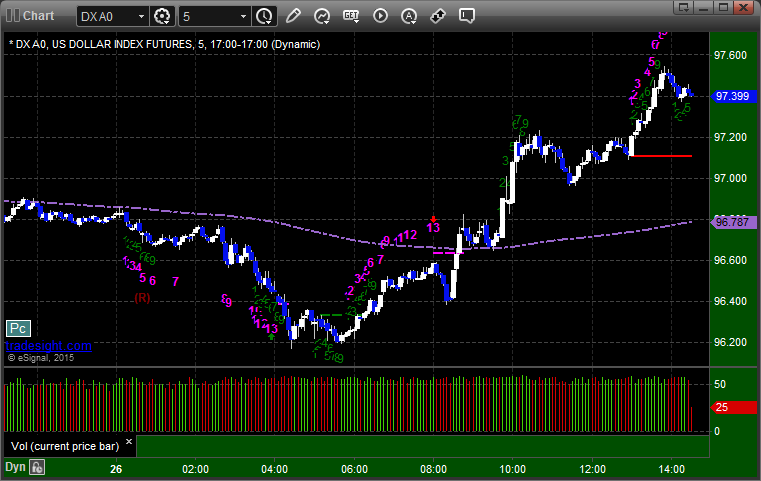Viewport: 761px width, 481px height.
Task: Select the red horizontal support line
Action: 662,156
